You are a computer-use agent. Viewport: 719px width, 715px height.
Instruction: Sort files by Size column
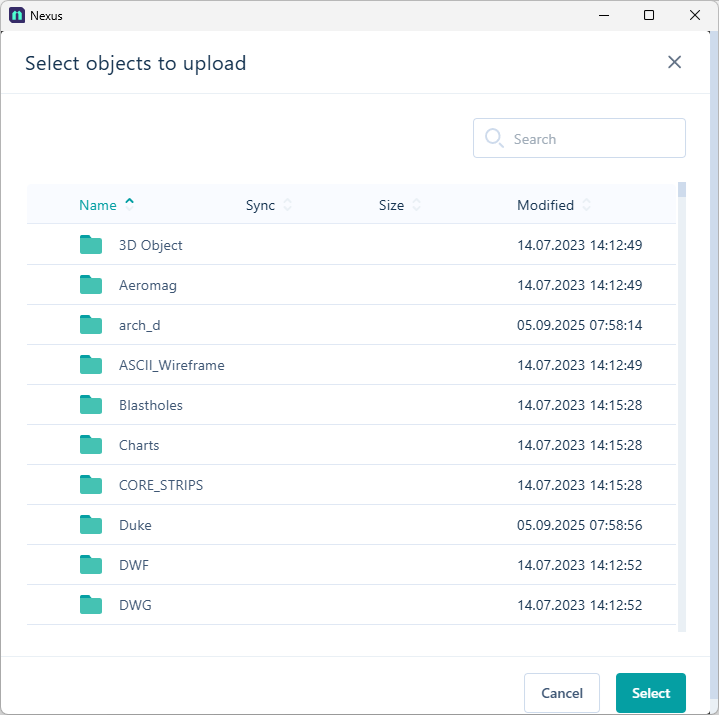416,205
